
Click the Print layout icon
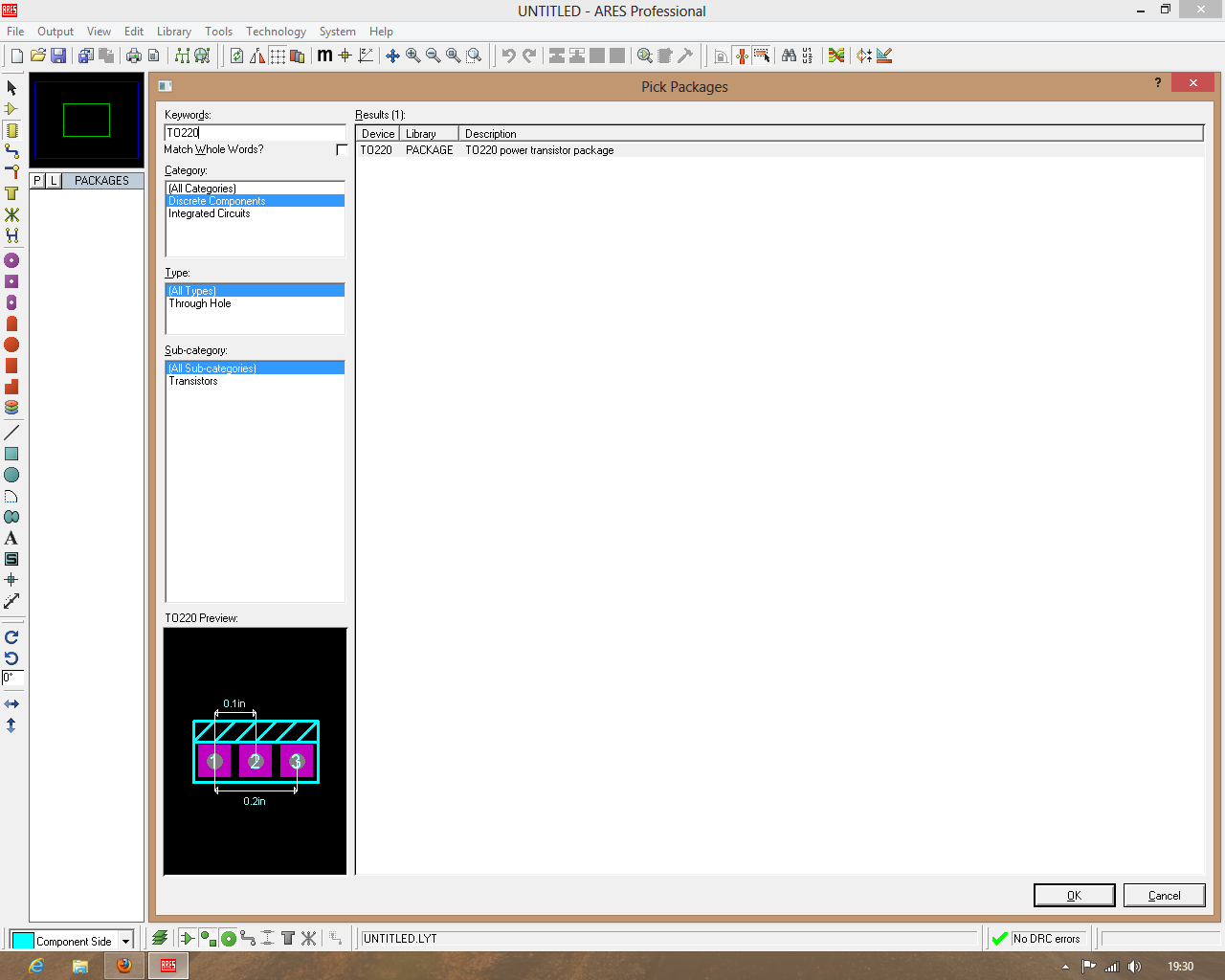[133, 56]
